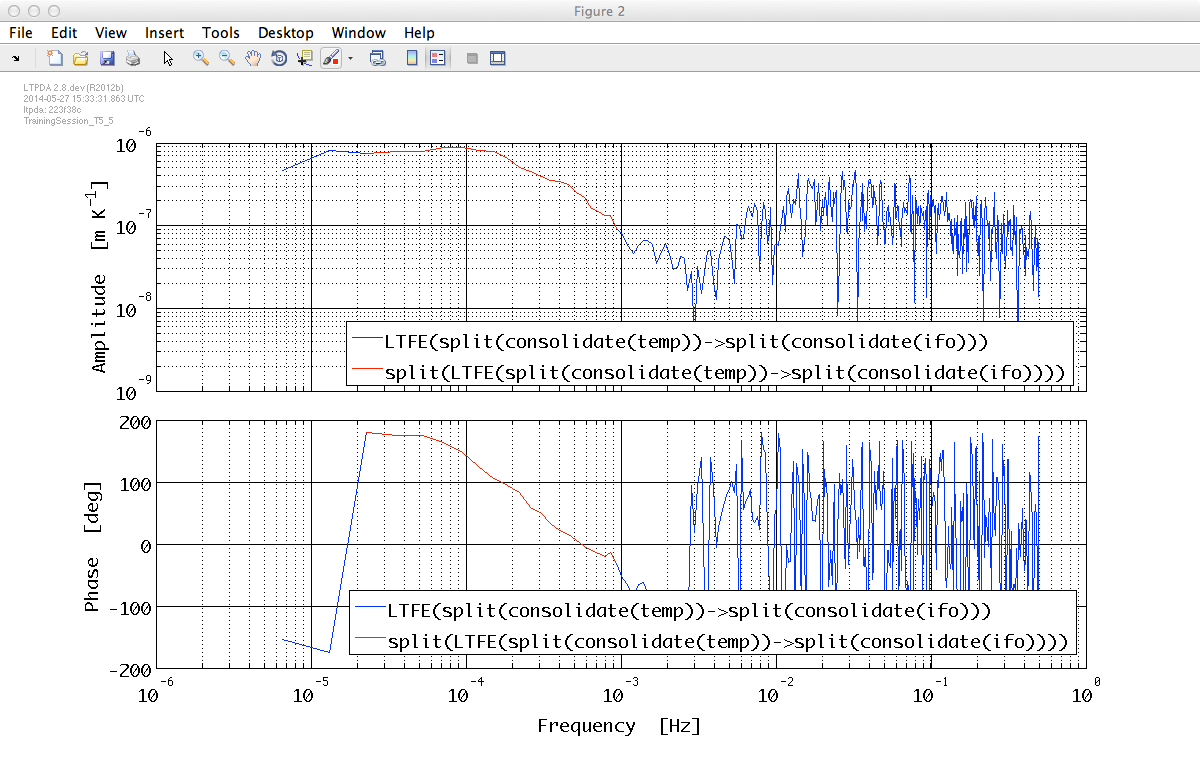Open the Insert menu
The width and height of the screenshot is (1200, 773).
[x=164, y=33]
